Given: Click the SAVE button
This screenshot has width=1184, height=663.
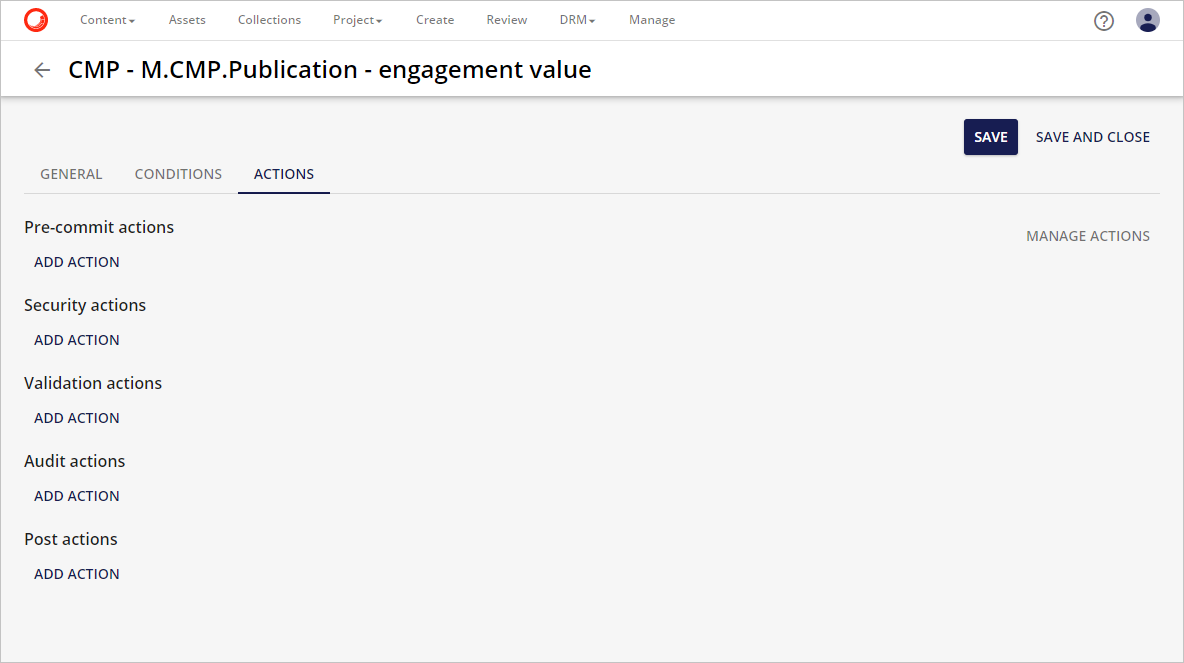Looking at the screenshot, I should (990, 136).
